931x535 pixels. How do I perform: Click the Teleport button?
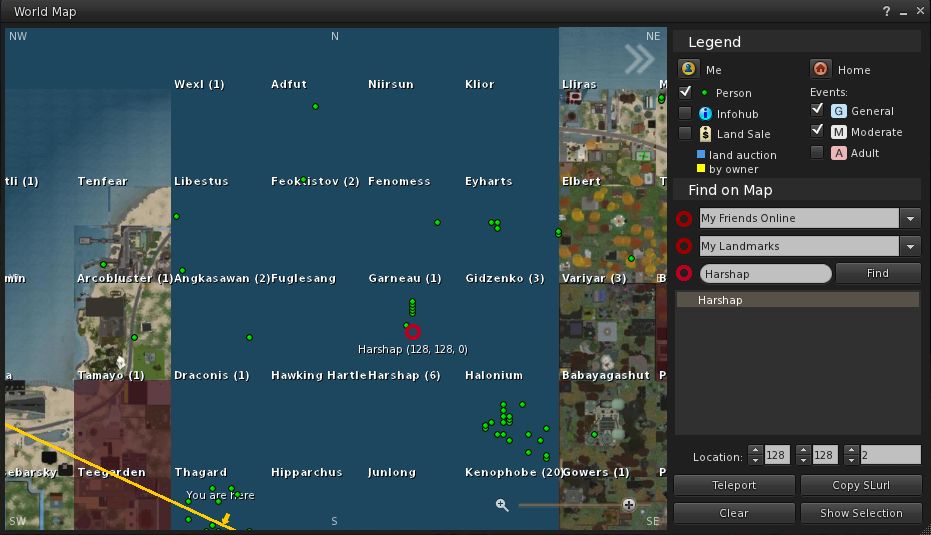(733, 485)
